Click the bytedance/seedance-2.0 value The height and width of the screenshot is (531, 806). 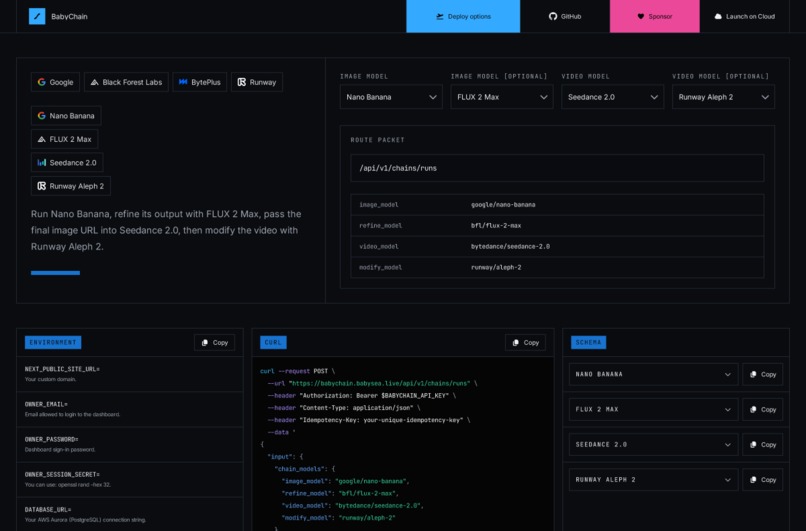pyautogui.click(x=510, y=247)
